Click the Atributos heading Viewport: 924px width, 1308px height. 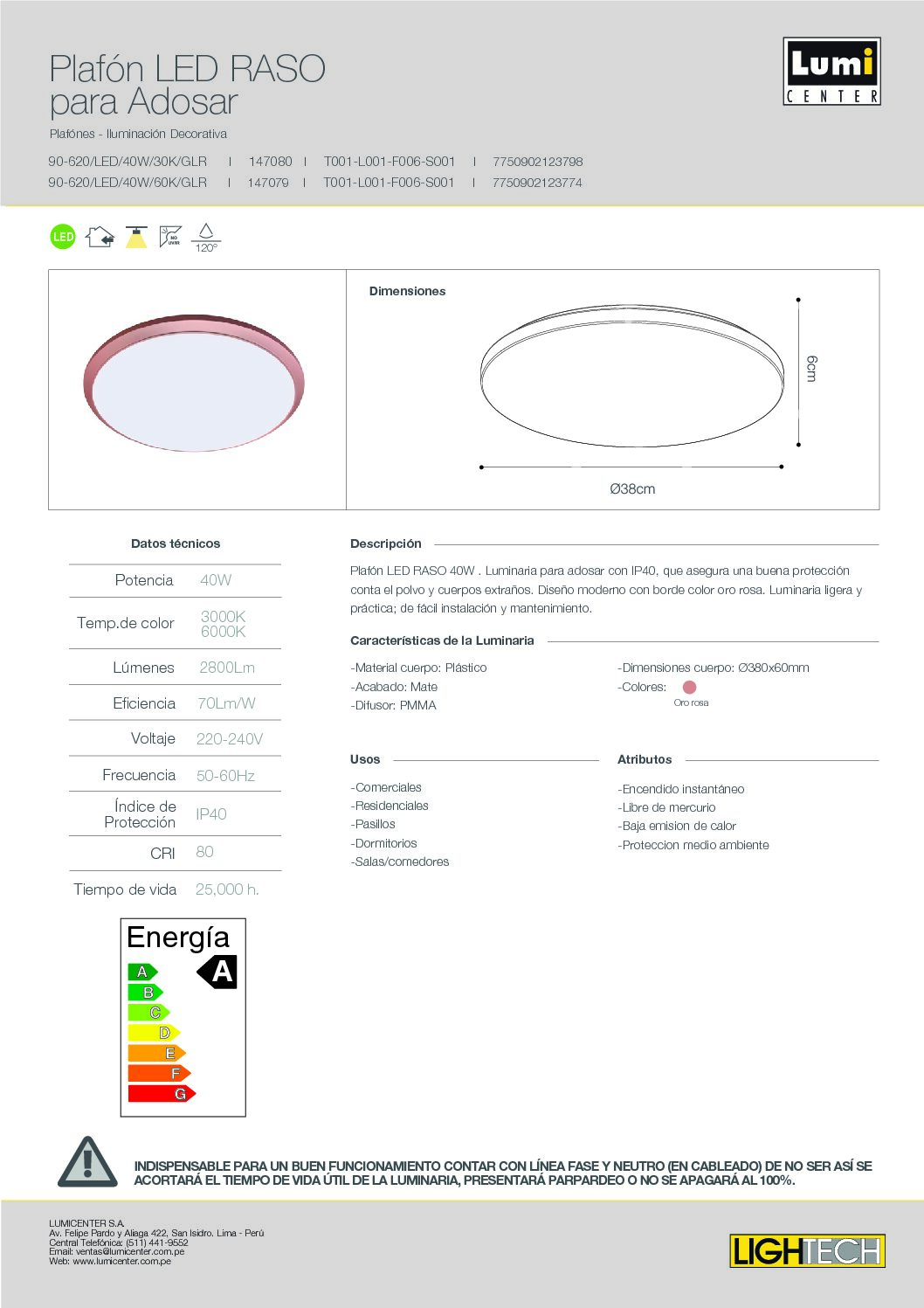point(645,759)
